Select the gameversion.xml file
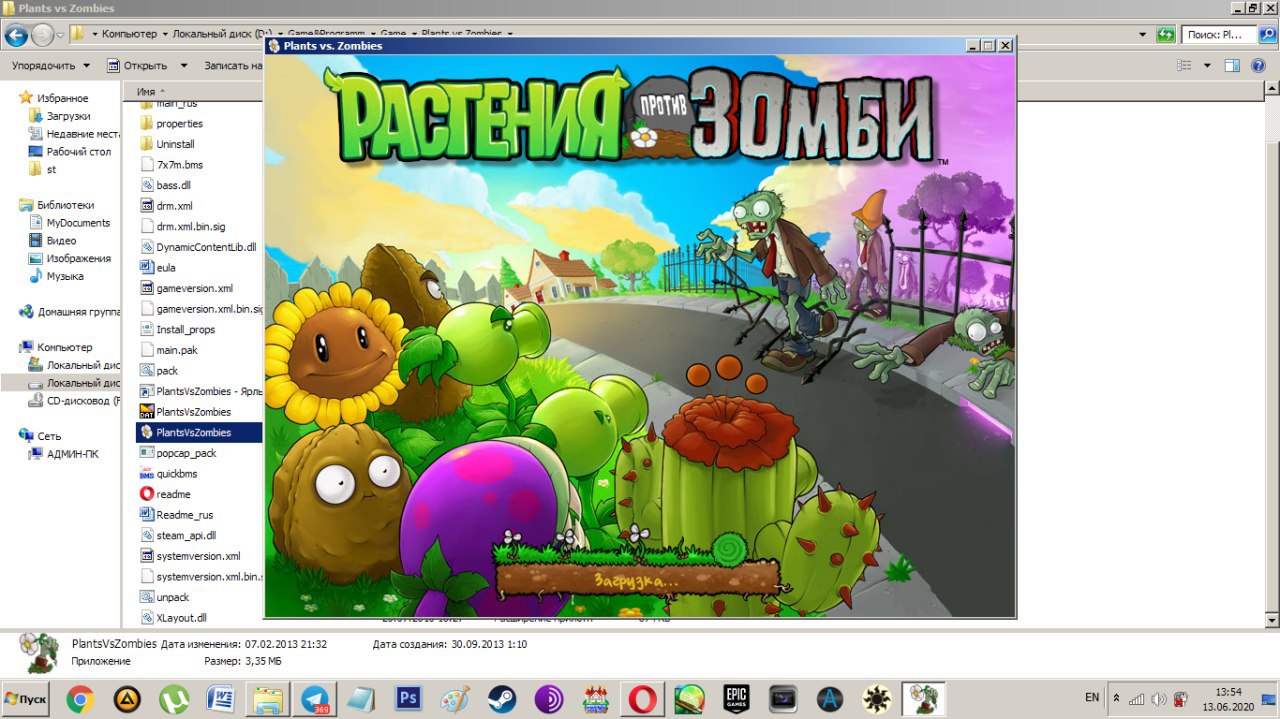Viewport: 1280px width, 719px height. [186, 288]
